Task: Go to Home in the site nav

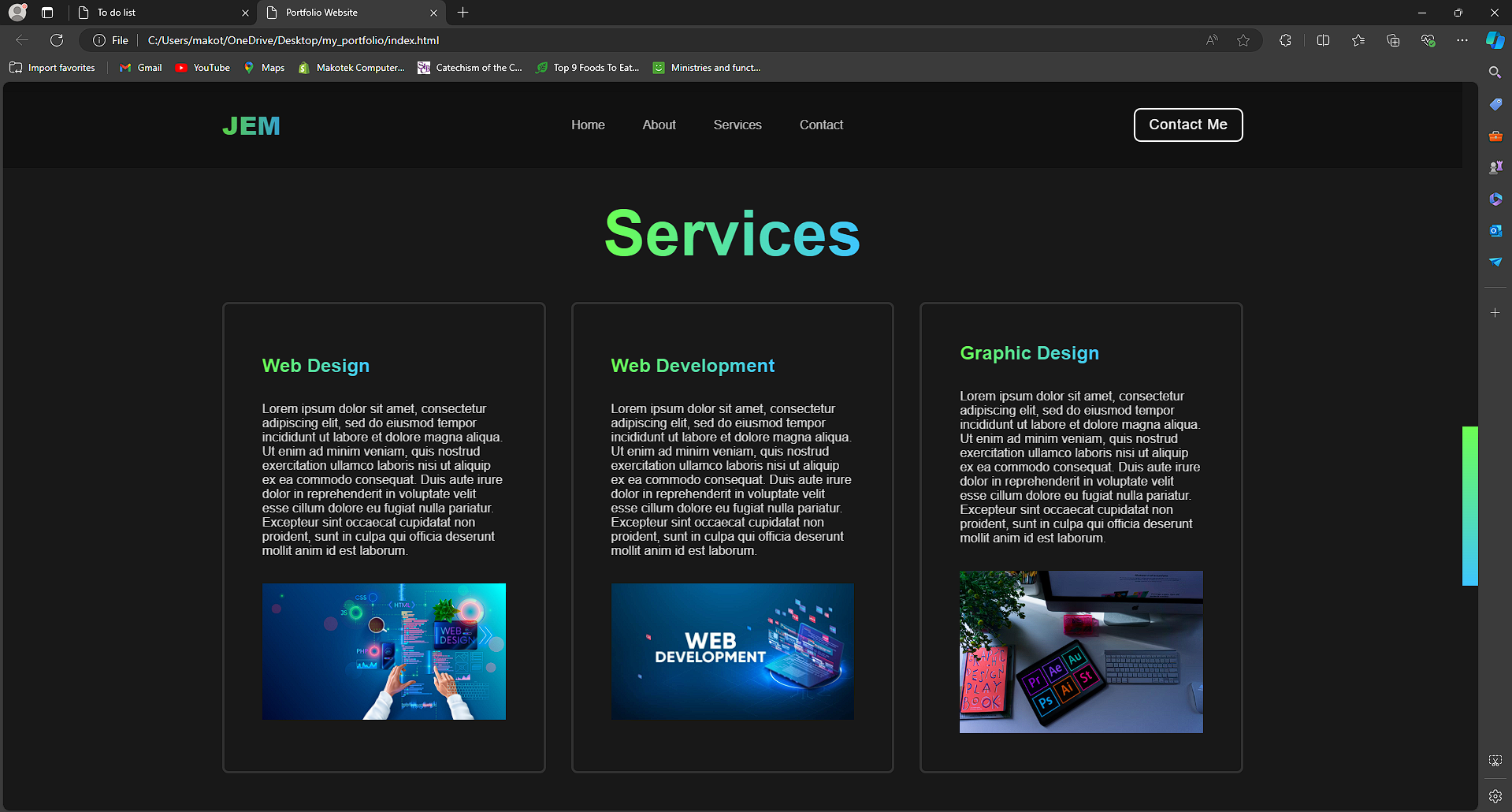Action: coord(588,125)
